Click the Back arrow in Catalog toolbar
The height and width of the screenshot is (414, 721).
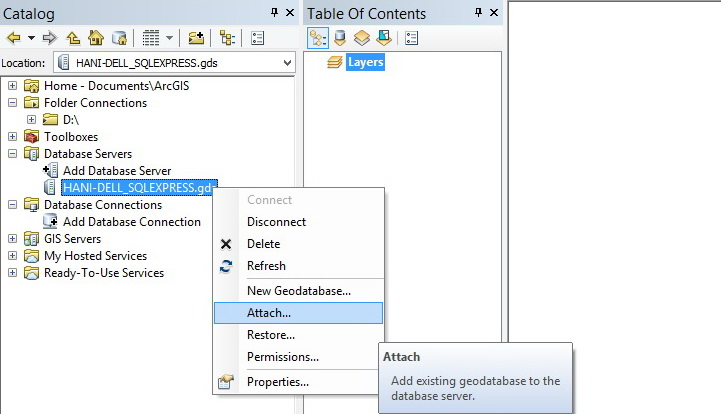click(x=14, y=38)
